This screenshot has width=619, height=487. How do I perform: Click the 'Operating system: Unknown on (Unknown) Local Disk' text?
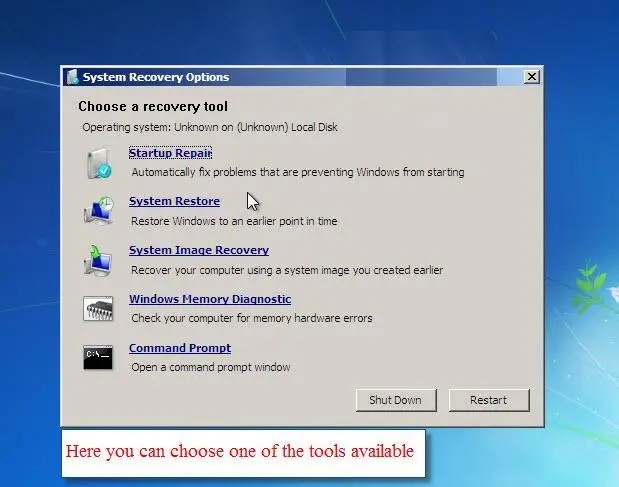(210, 127)
